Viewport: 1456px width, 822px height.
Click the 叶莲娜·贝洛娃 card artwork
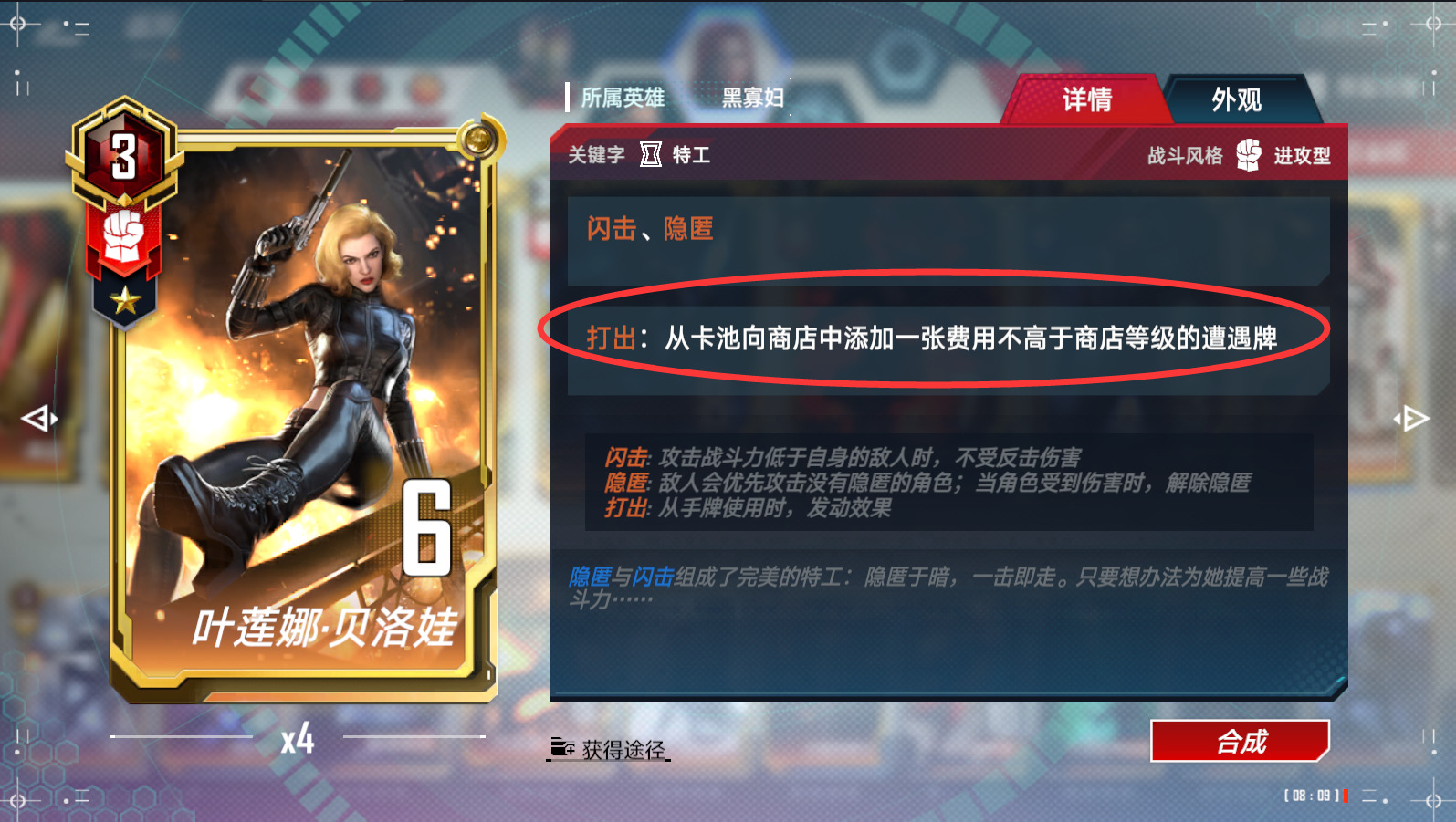coord(303,411)
